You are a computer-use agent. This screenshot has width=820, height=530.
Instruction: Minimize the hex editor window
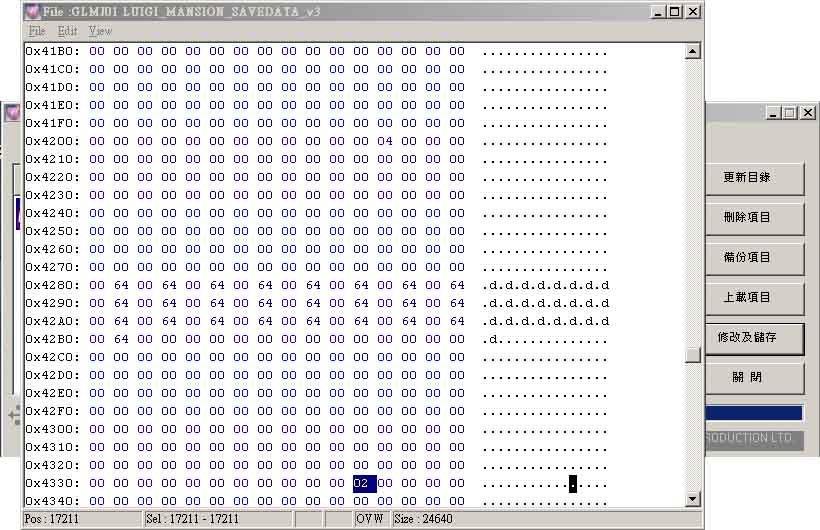pyautogui.click(x=658, y=12)
